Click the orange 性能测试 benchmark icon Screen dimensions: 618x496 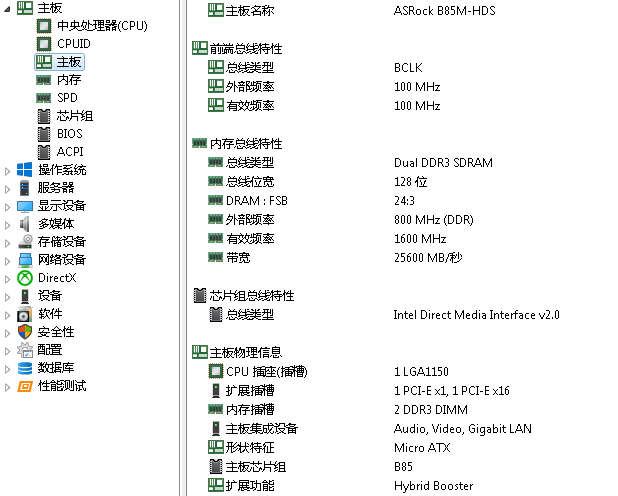(25, 386)
